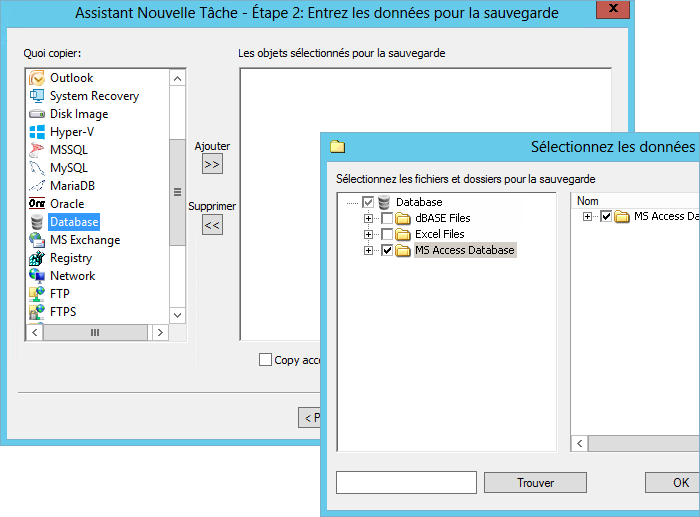The image size is (700, 517).
Task: Click the search text field beside Trouver
Action: [x=406, y=483]
